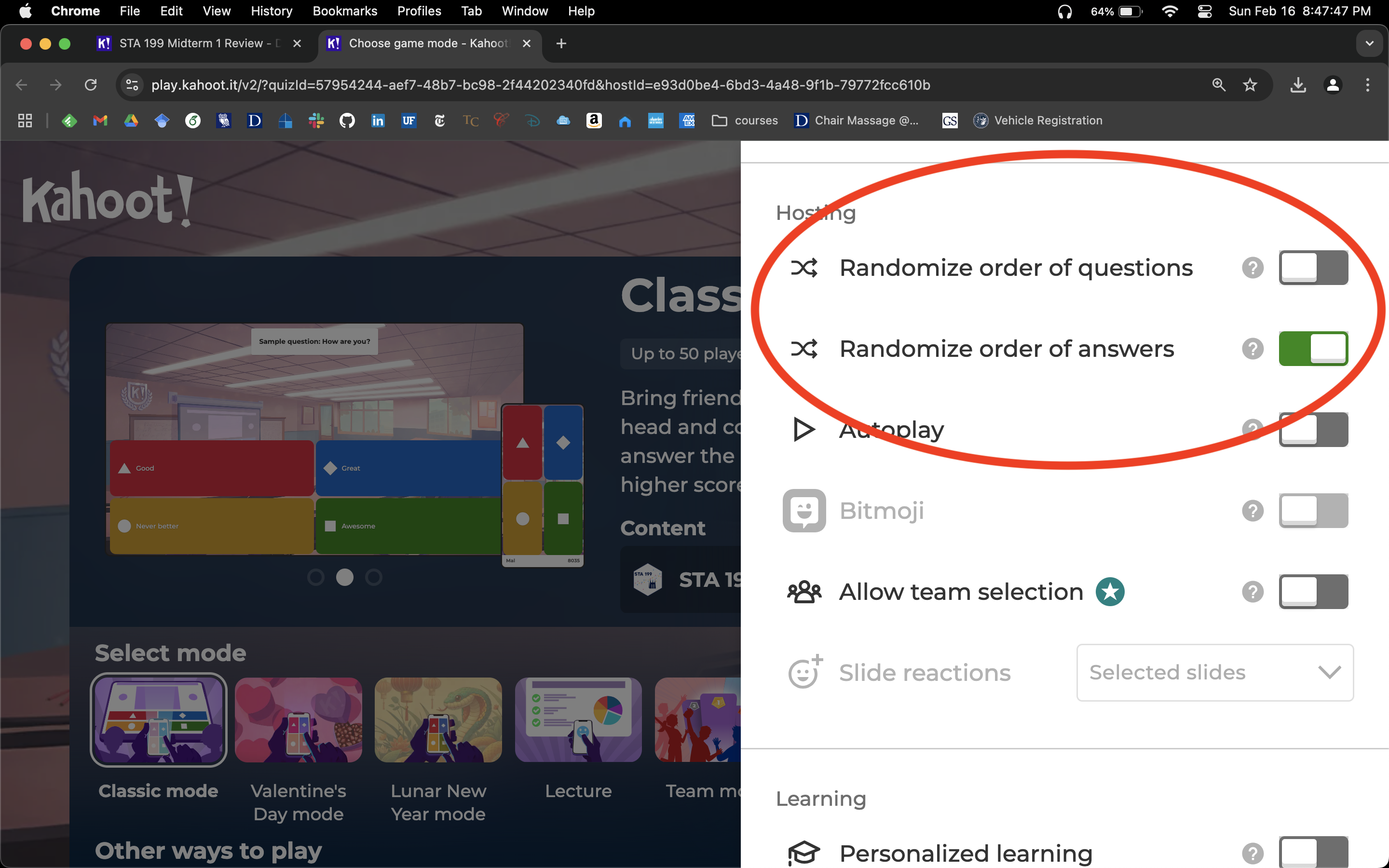1389x868 pixels.
Task: Select the first carousel dot indicator
Action: tap(316, 577)
